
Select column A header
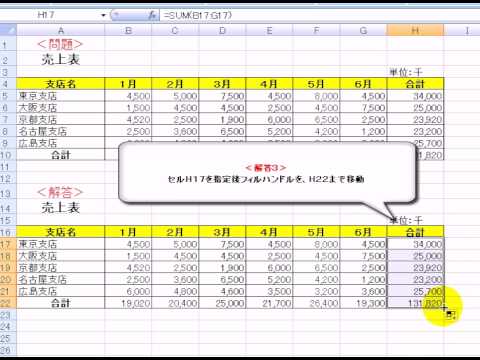click(61, 31)
